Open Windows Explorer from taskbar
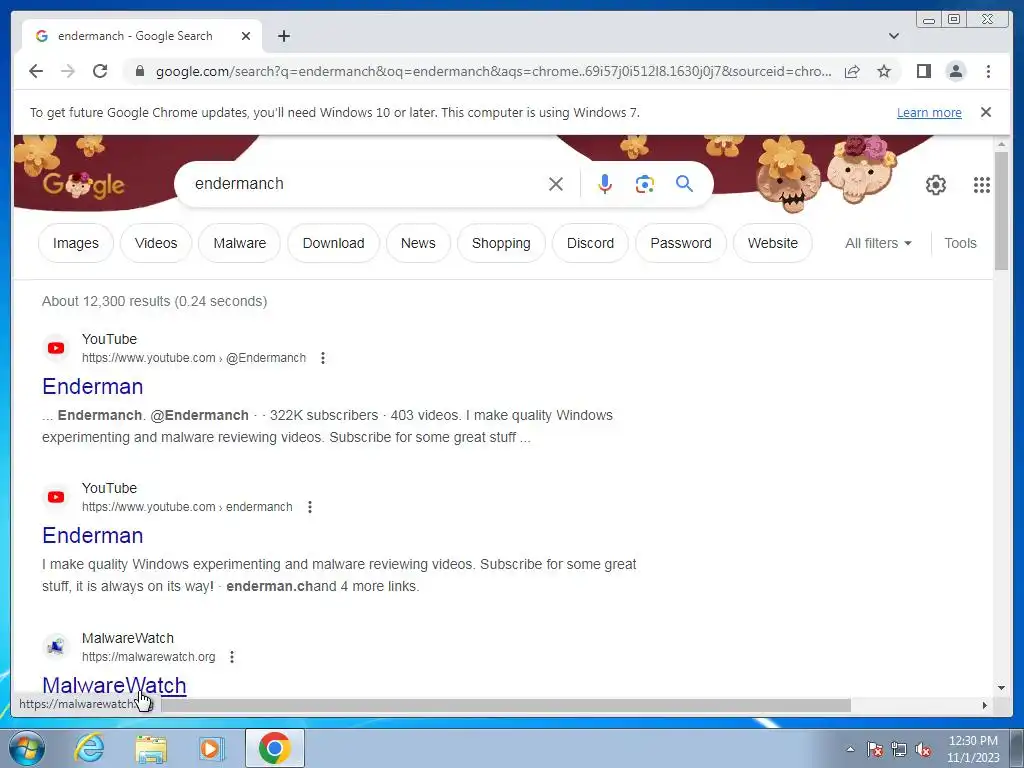 (151, 748)
